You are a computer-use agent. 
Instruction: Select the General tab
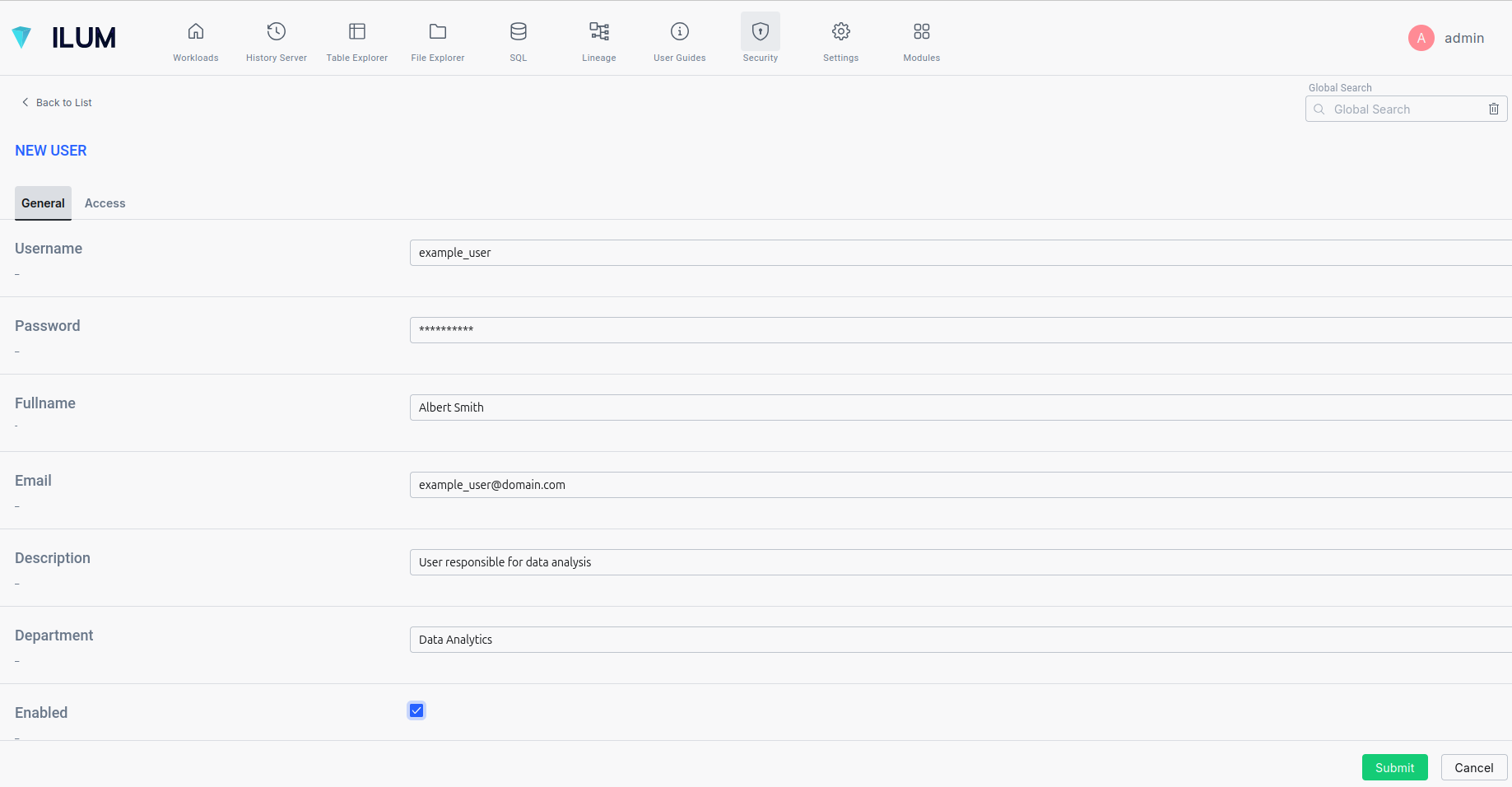pos(43,203)
